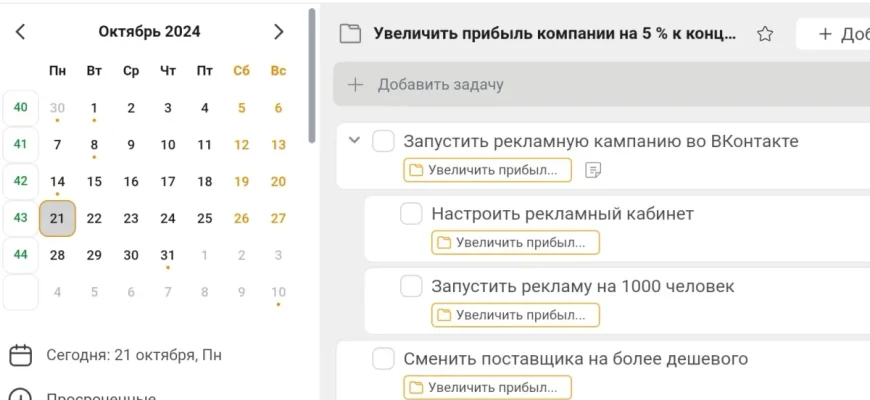Screen dimensions: 870x400
Task: Click the calendar icon beside Сегодня
Action: tap(20, 355)
